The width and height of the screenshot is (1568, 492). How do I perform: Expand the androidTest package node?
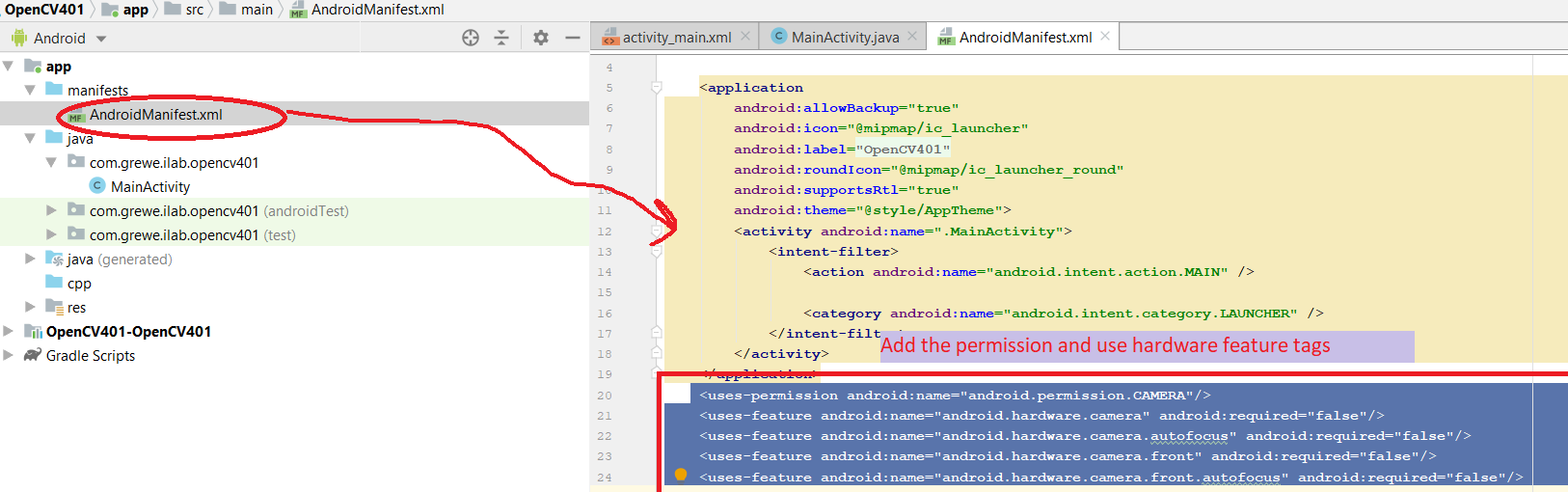pos(52,210)
